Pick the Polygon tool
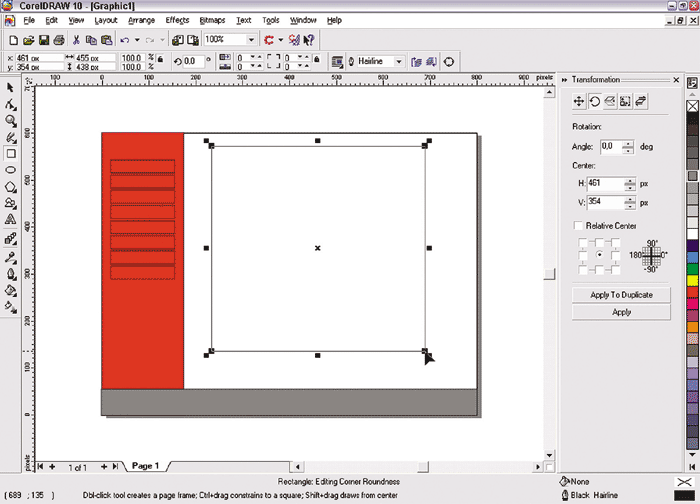 pyautogui.click(x=10, y=186)
